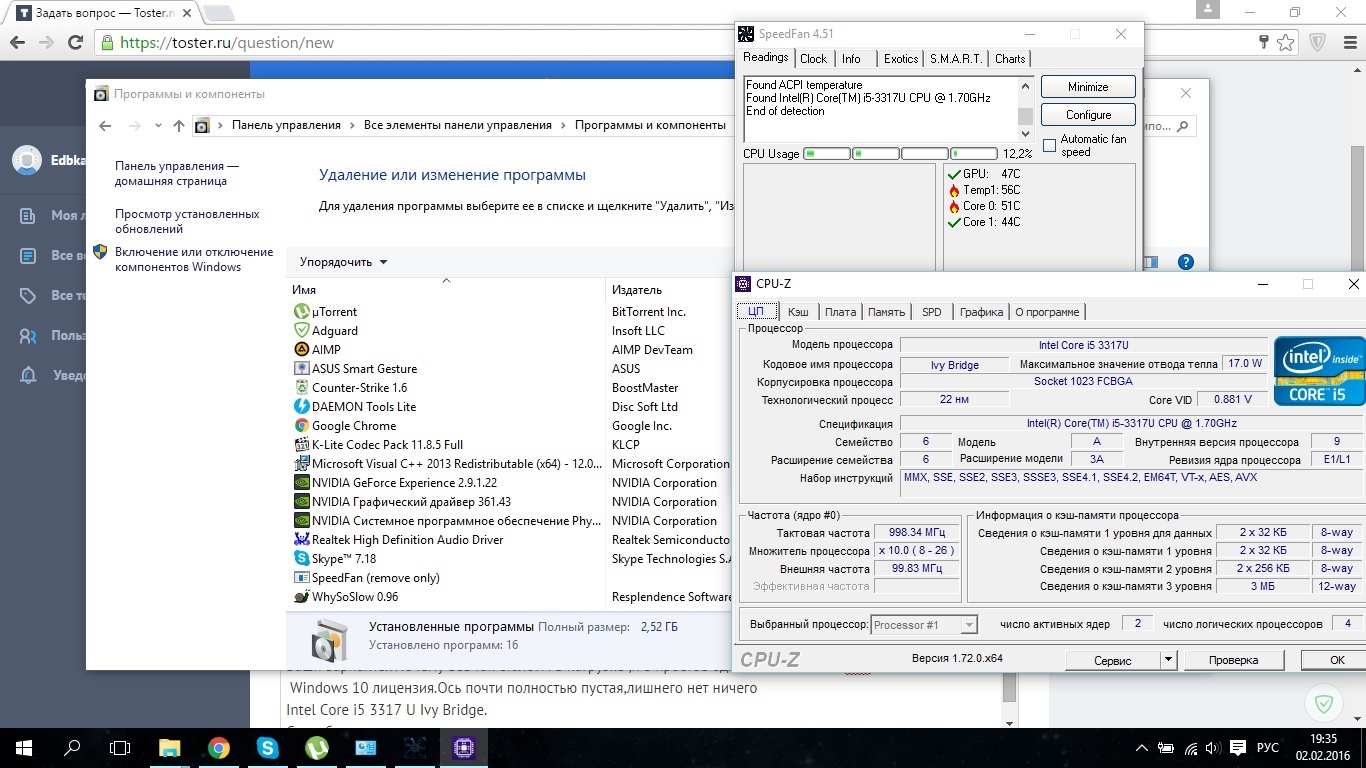The image size is (1366, 768).
Task: Open Панель управления домашняя страница link
Action: tap(177, 173)
